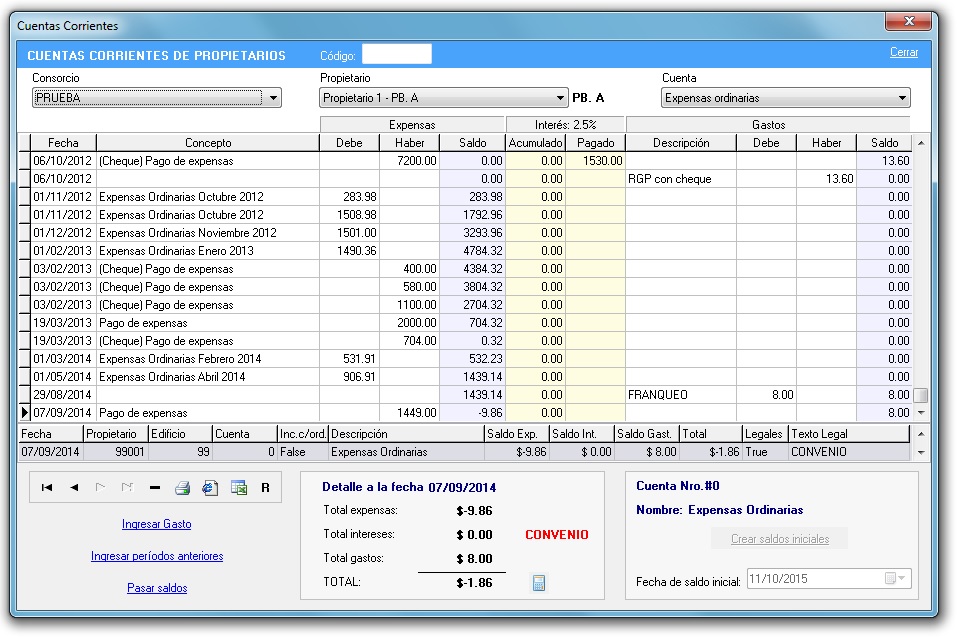Viewport: 957px width, 637px height.
Task: Expand the Consorcio dropdown
Action: pos(273,98)
